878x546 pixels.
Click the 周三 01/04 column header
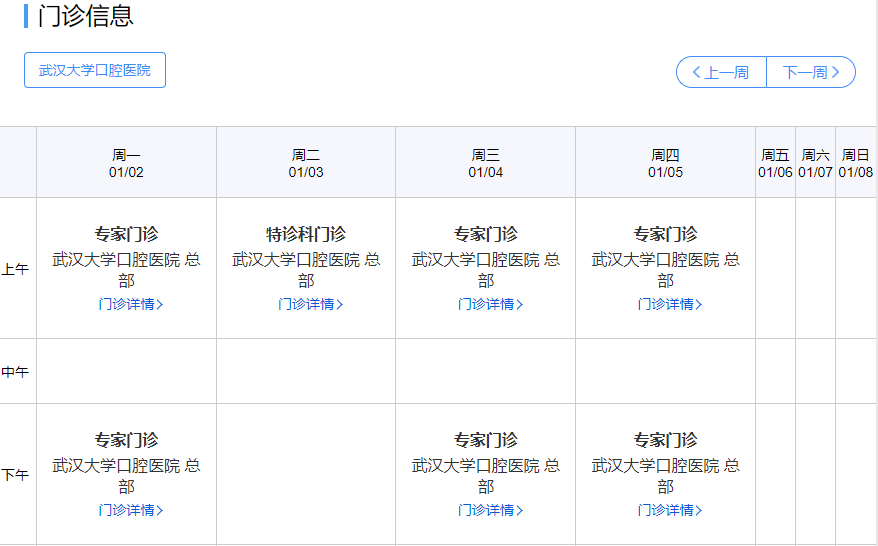pyautogui.click(x=486, y=163)
